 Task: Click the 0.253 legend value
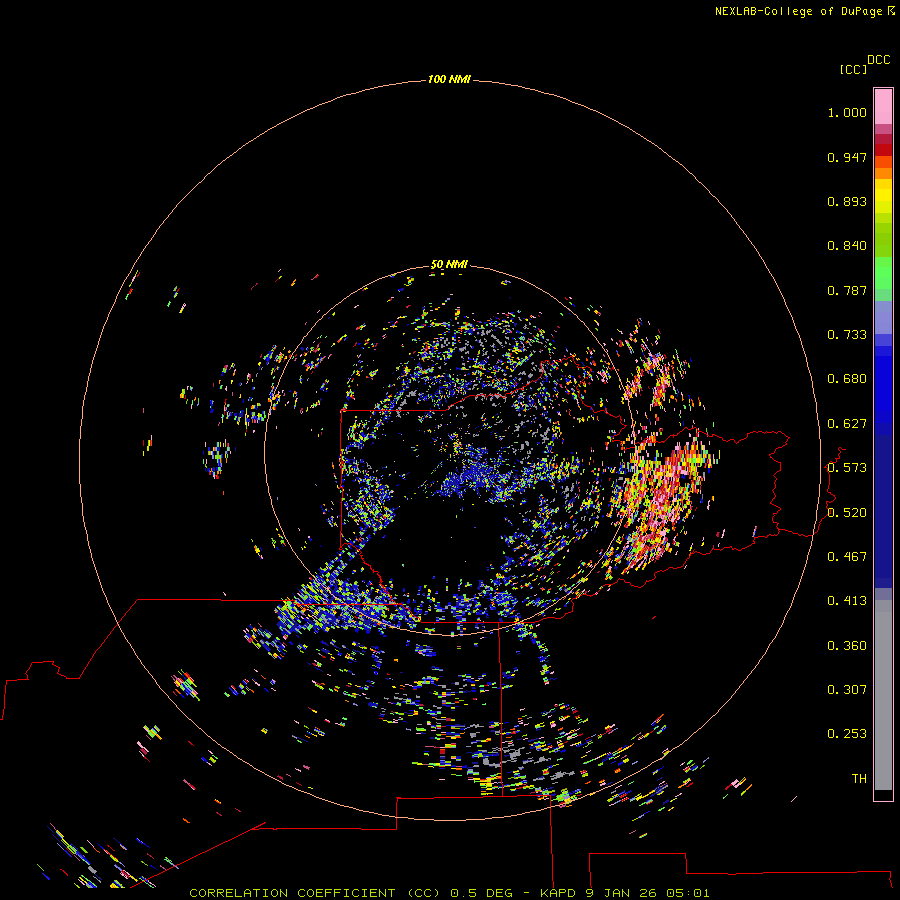(847, 734)
